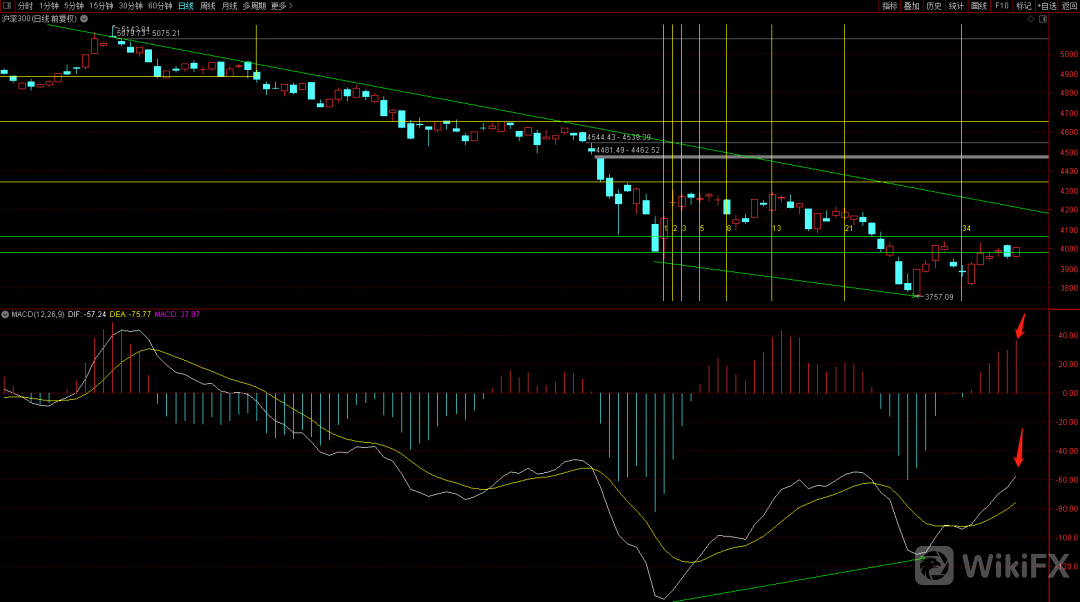Click the 返回 back button
This screenshot has width=1080, height=602.
(1070, 6)
